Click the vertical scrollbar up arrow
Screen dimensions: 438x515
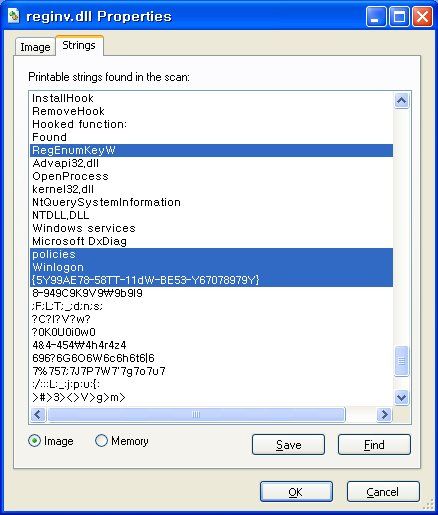(x=401, y=100)
